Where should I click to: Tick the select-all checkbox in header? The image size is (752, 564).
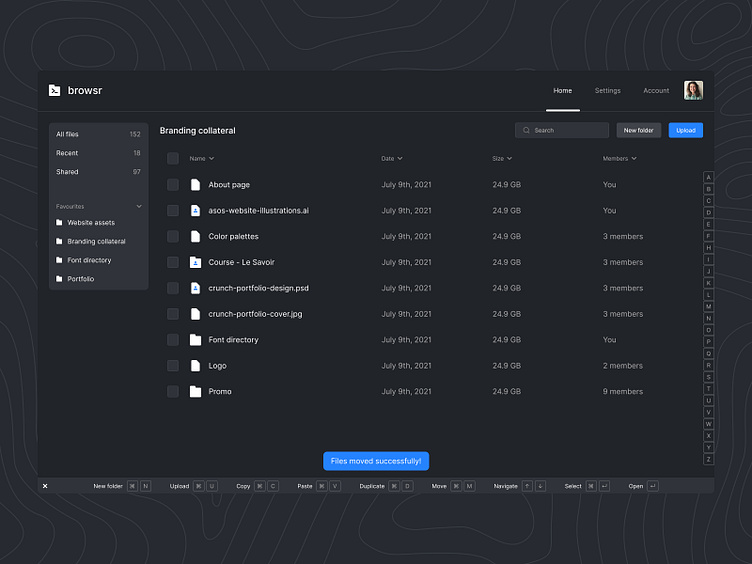point(173,158)
